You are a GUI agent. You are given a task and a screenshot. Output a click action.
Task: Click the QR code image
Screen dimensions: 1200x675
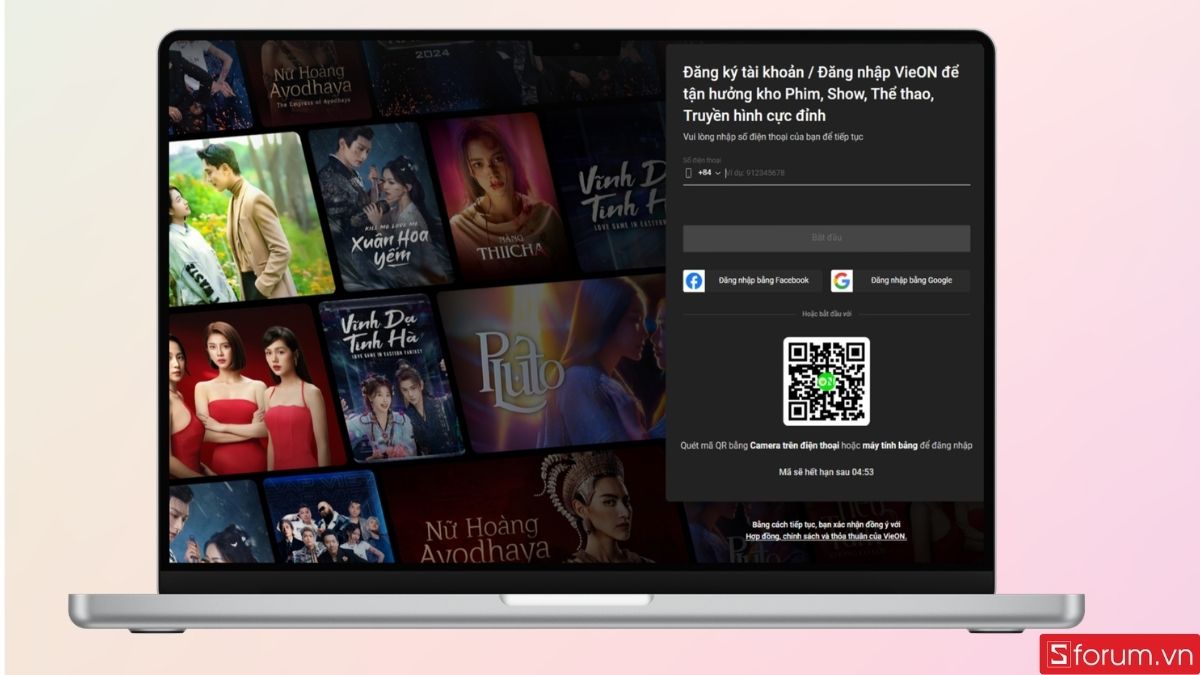(x=826, y=382)
